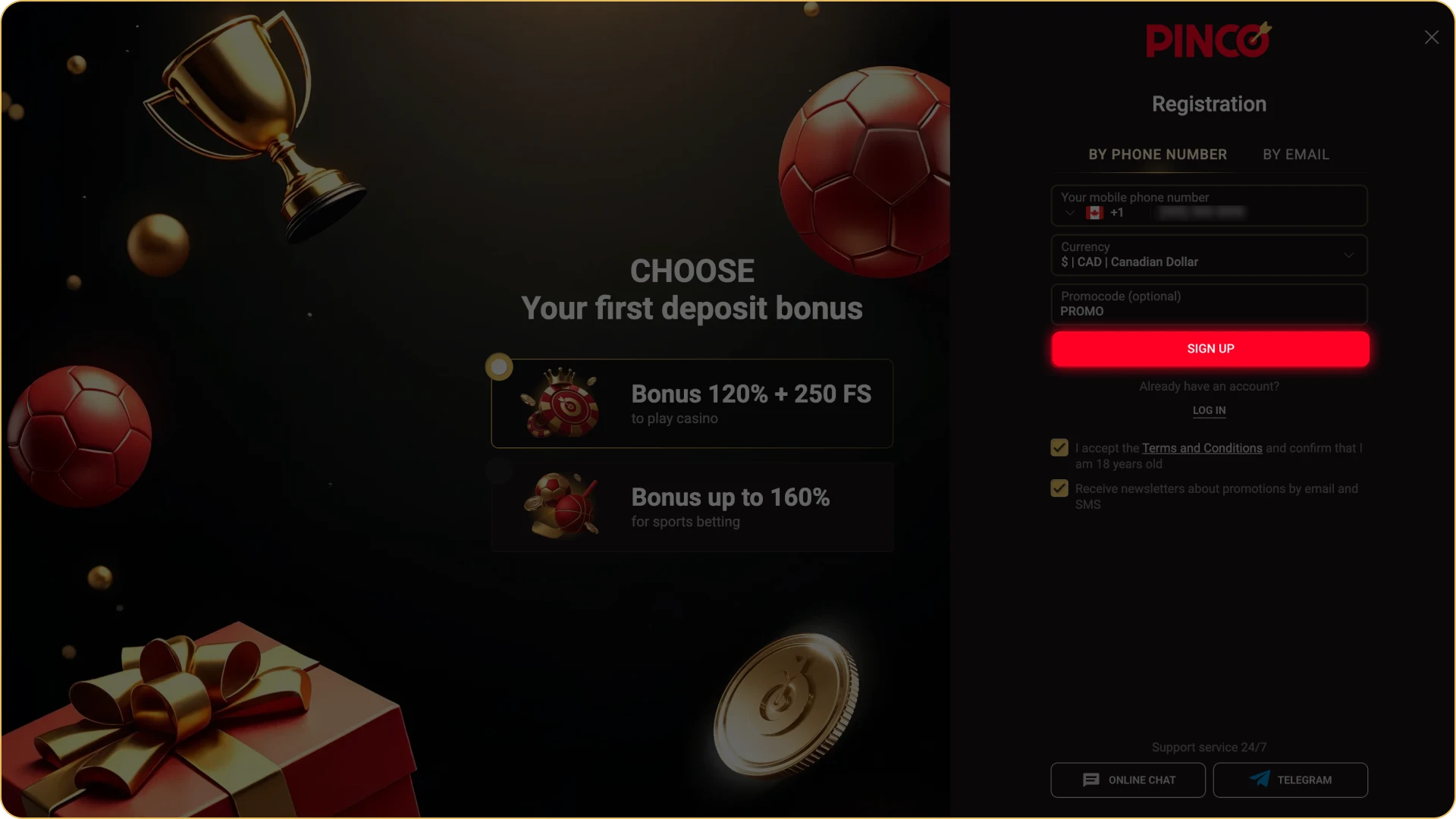Toggle the Terms and Conditions acceptance checkbox
This screenshot has height=819, width=1456.
[x=1059, y=448]
